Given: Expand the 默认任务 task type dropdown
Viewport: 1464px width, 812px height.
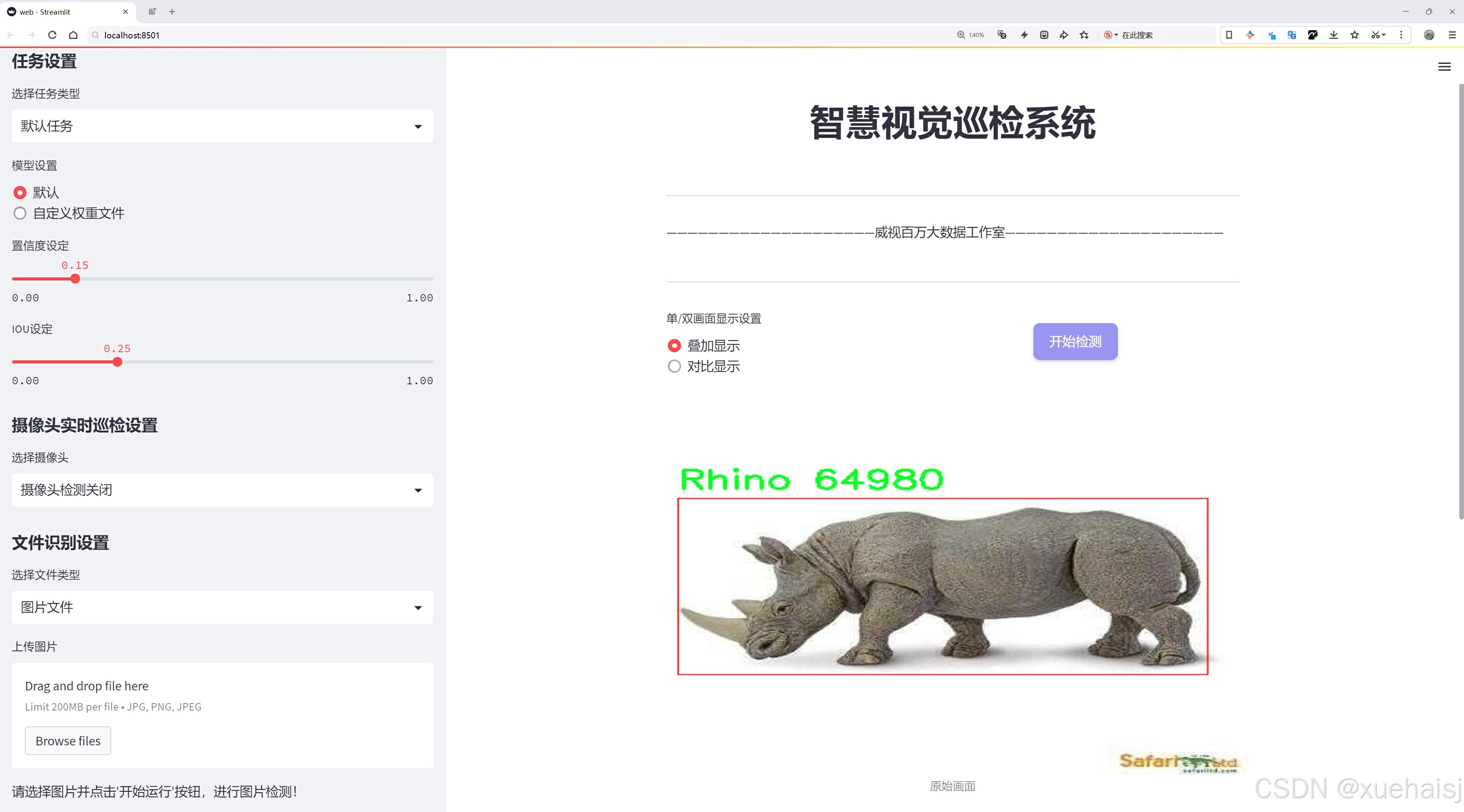Looking at the screenshot, I should [x=222, y=126].
